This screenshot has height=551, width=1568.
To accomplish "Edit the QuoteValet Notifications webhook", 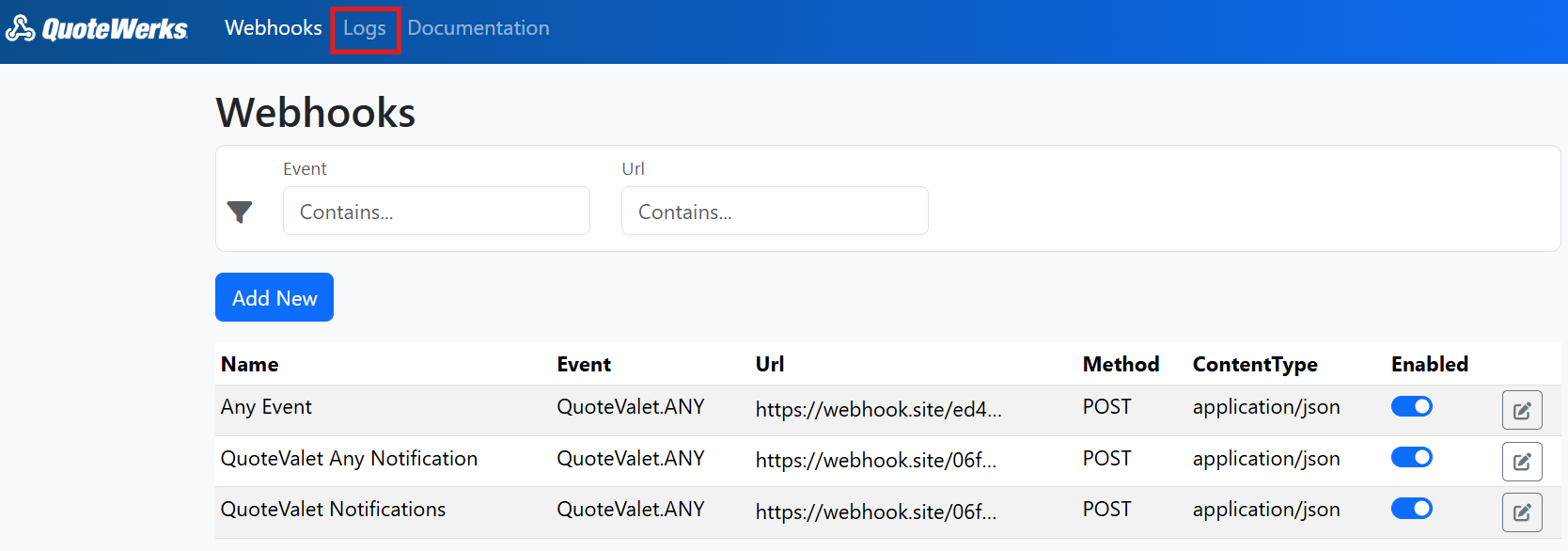I will click(1521, 512).
